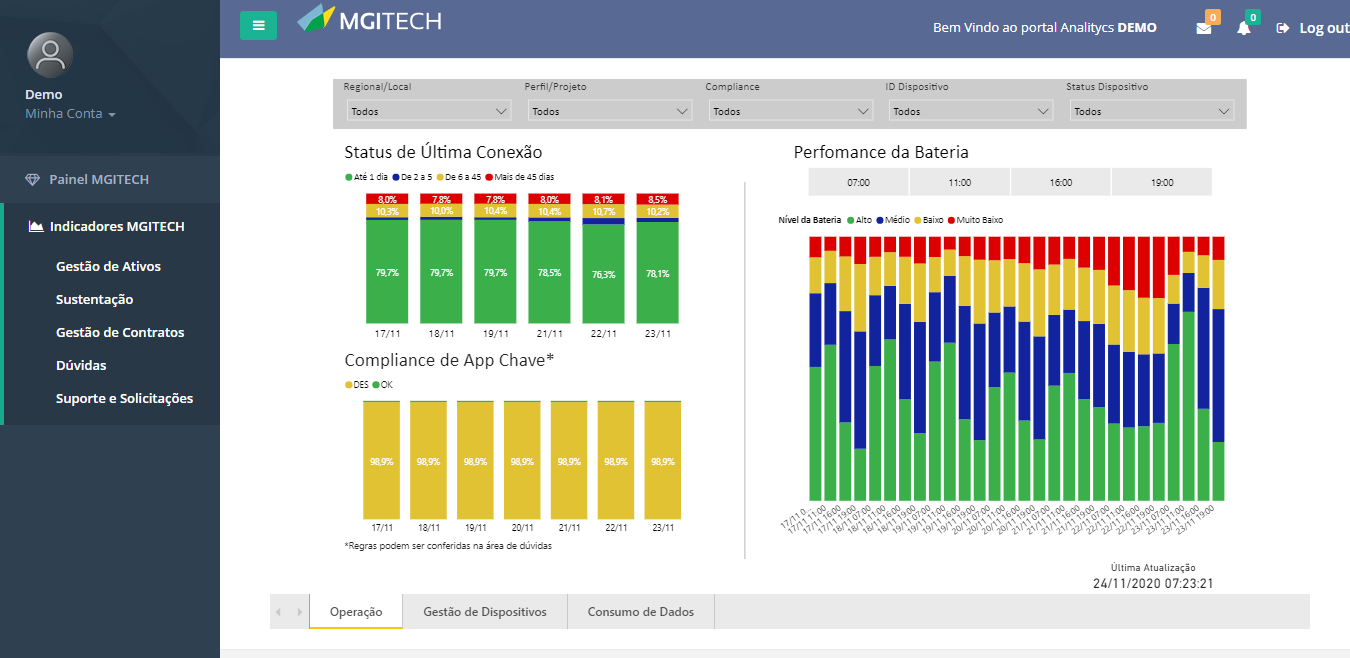Click the Mais de 45 dias legend item
The image size is (1350, 658).
(522, 177)
